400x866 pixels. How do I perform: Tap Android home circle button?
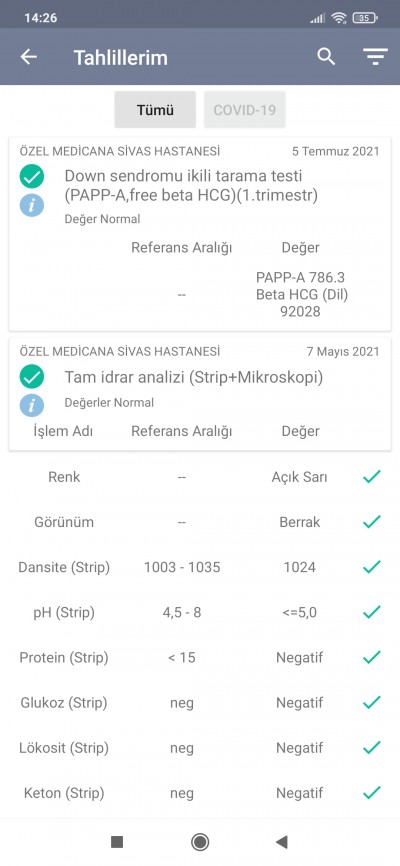pos(199,842)
